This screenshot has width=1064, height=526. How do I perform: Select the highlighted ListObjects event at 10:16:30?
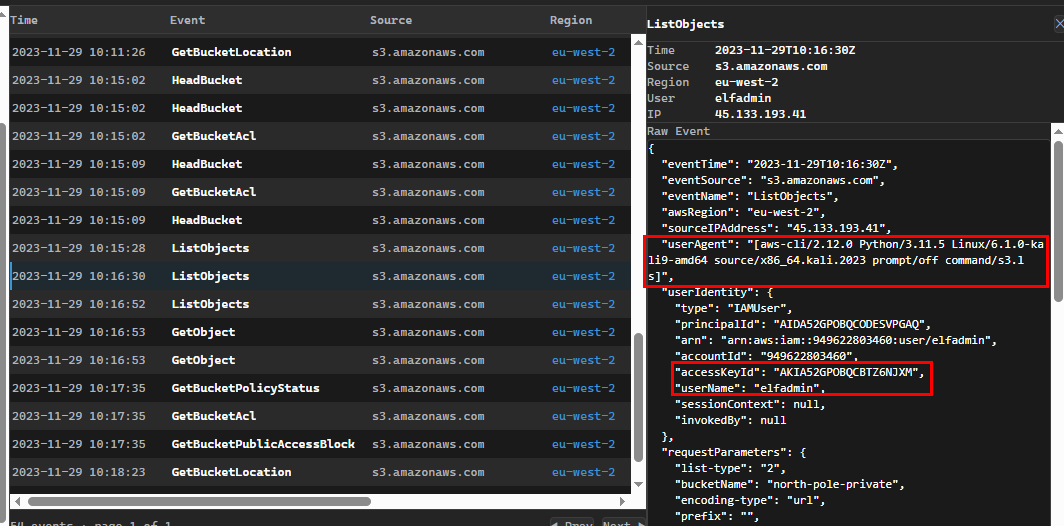pos(320,276)
